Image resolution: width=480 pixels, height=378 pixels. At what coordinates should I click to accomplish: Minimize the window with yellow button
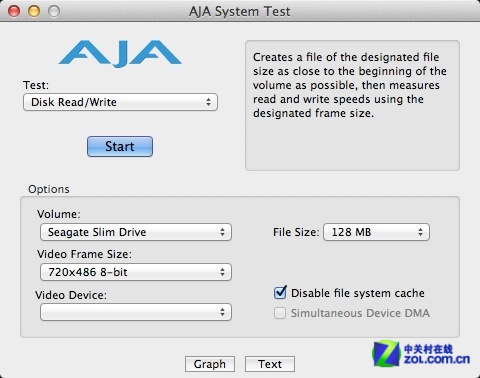[34, 11]
